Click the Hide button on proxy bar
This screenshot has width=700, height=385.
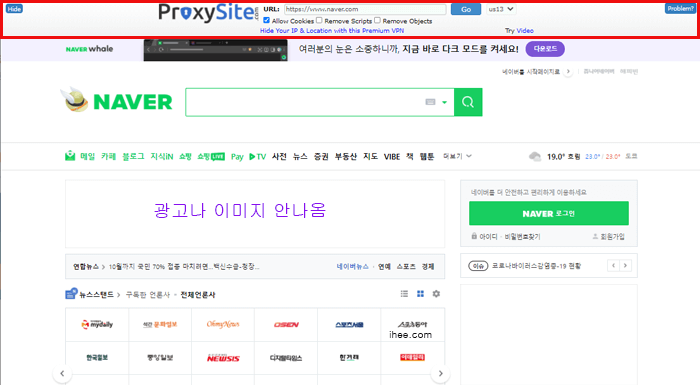coord(14,8)
